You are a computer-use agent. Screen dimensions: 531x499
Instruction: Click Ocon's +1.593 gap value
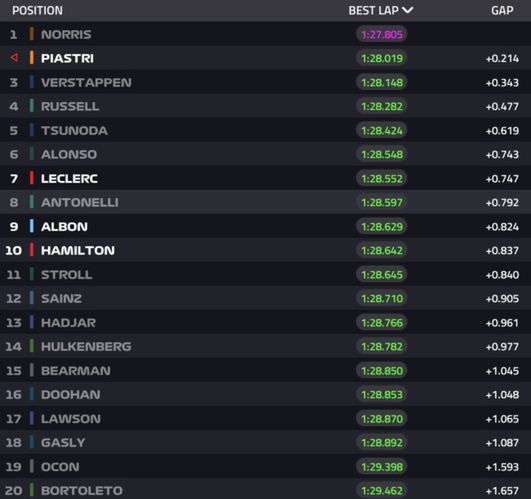pyautogui.click(x=502, y=467)
